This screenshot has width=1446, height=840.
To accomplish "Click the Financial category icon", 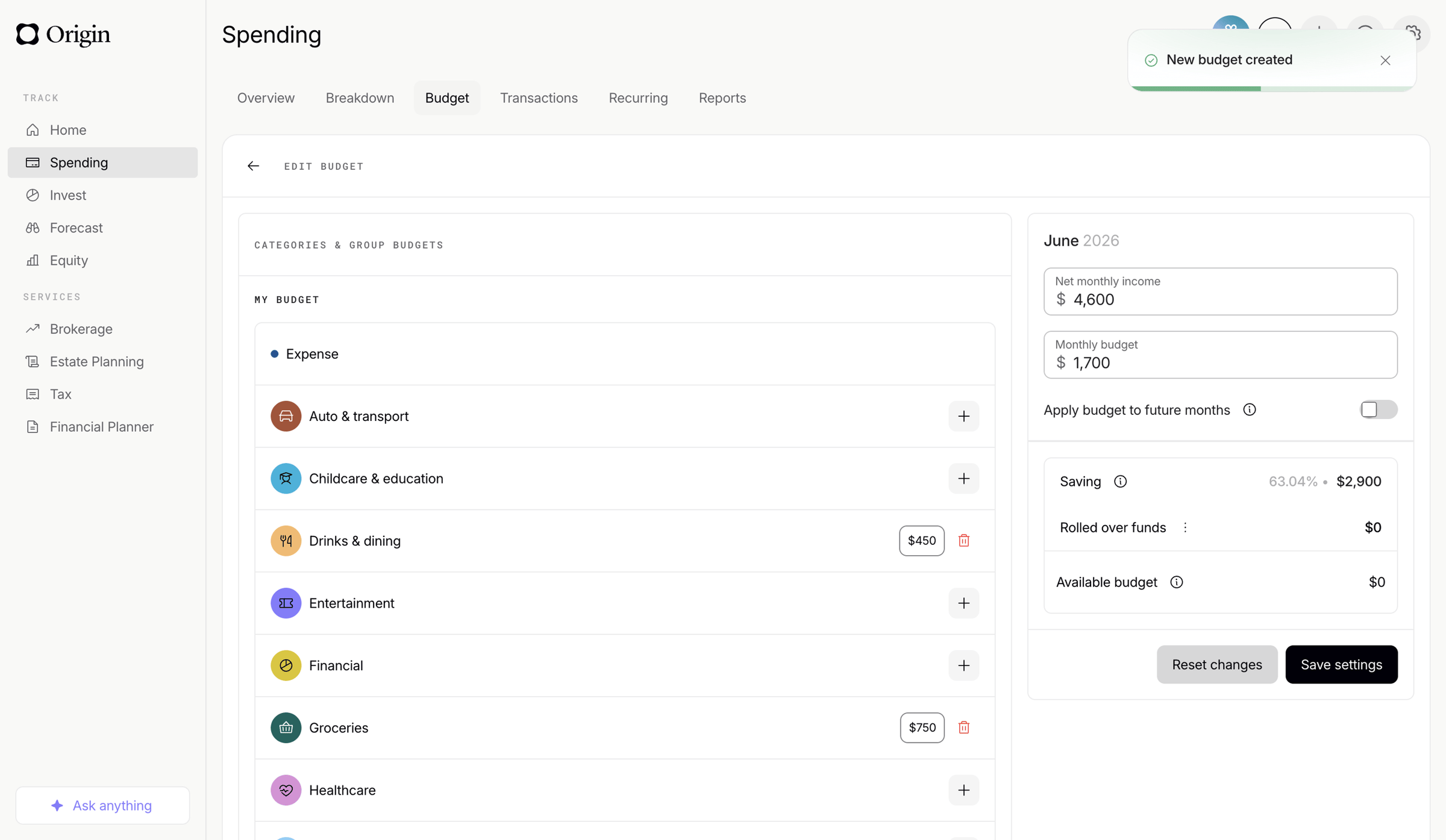I will pos(286,665).
